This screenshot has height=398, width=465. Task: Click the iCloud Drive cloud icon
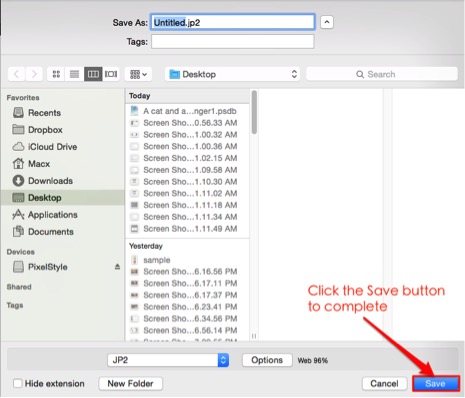(x=18, y=147)
